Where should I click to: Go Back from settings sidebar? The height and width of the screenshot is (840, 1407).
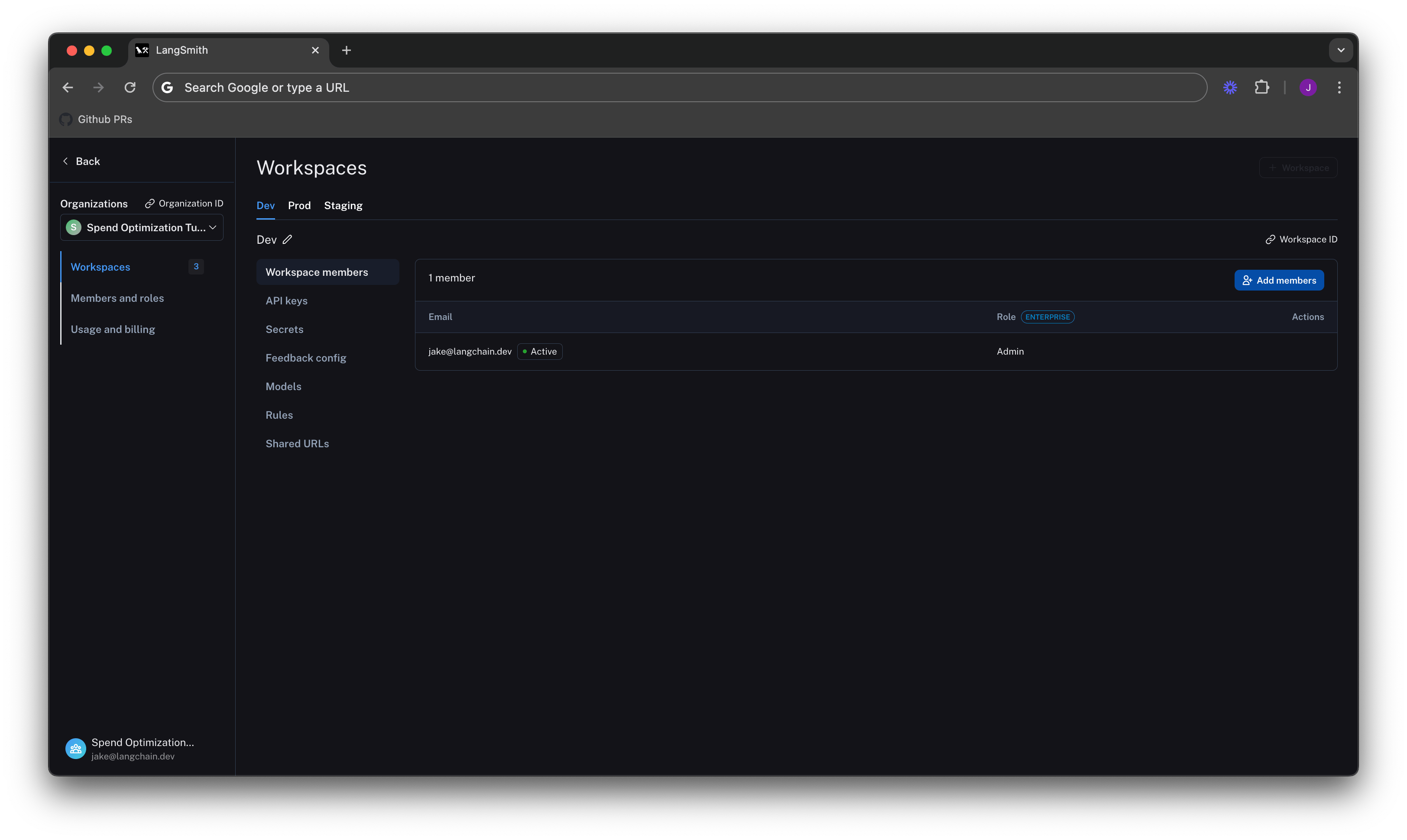point(81,162)
